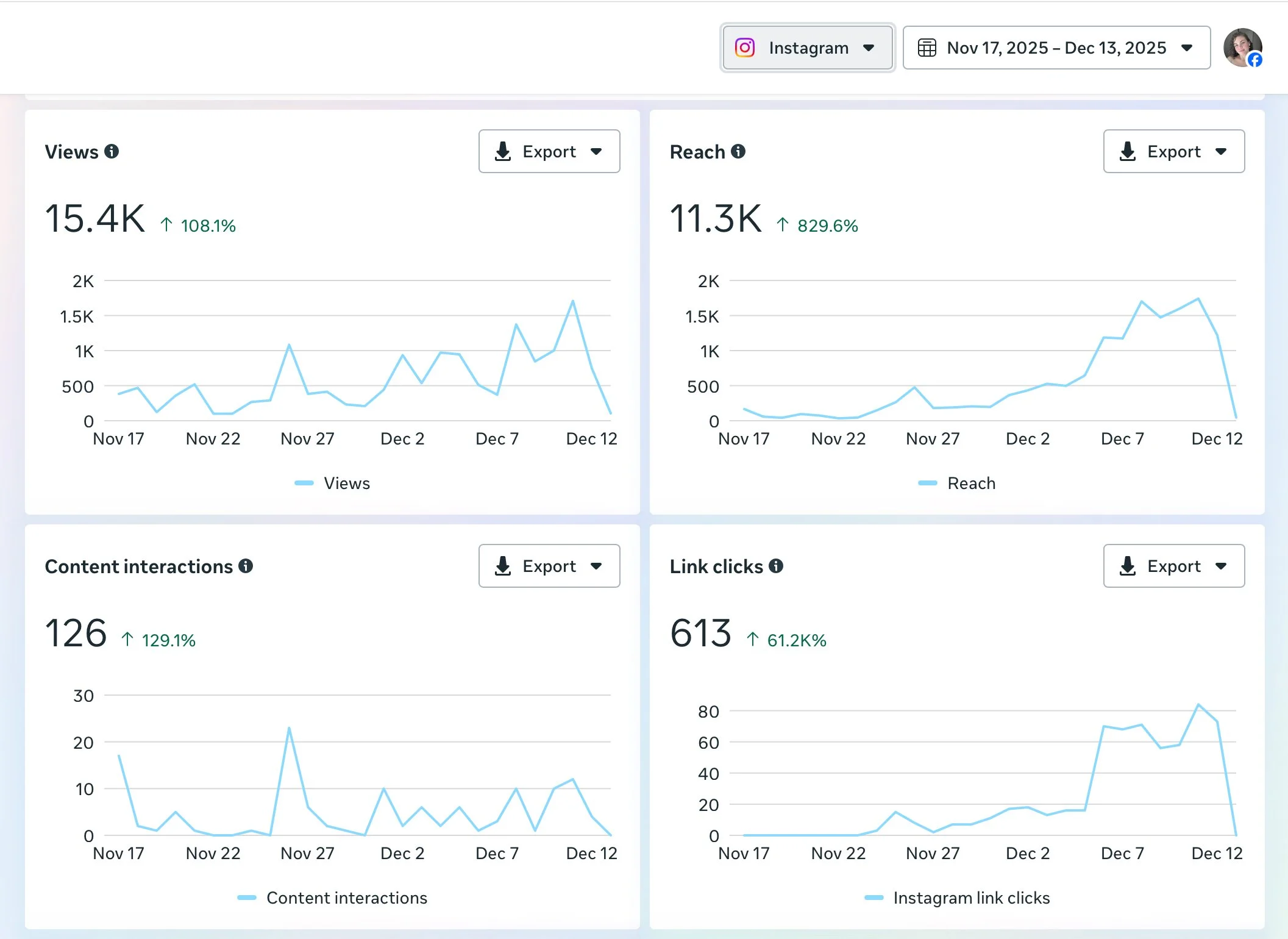Open the Nov 17 – Dec 13 date range dropdown
The height and width of the screenshot is (939, 1288).
click(1056, 48)
